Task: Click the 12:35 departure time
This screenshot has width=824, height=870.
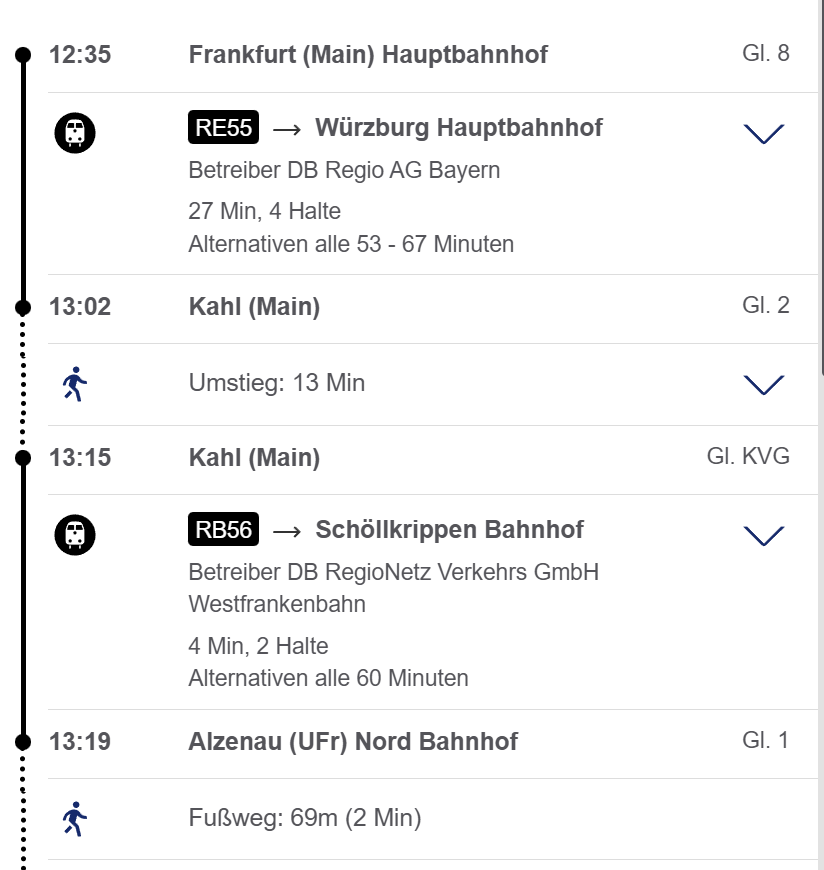Action: pos(80,54)
